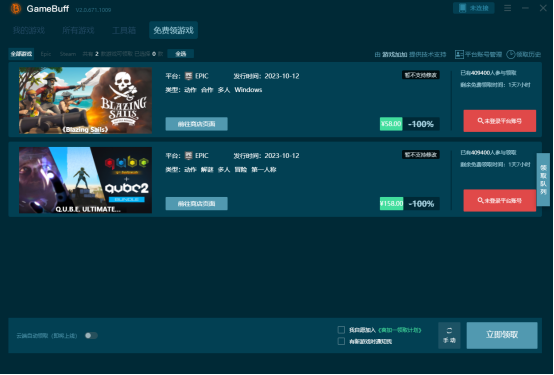Click the 全选 select-all button
Image resolution: width=554 pixels, height=375 pixels.
pos(181,54)
